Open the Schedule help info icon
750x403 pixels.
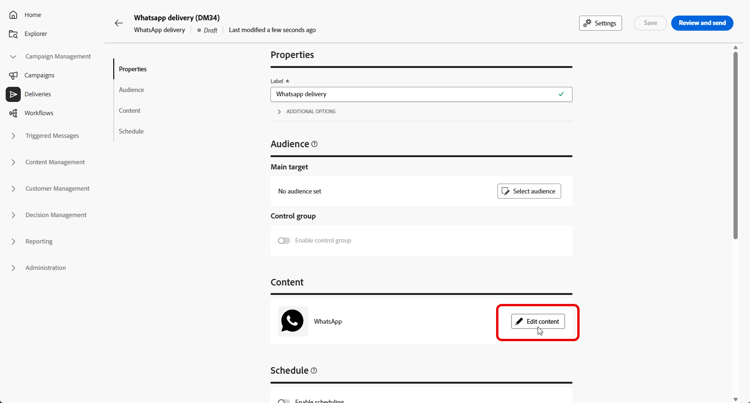point(314,370)
